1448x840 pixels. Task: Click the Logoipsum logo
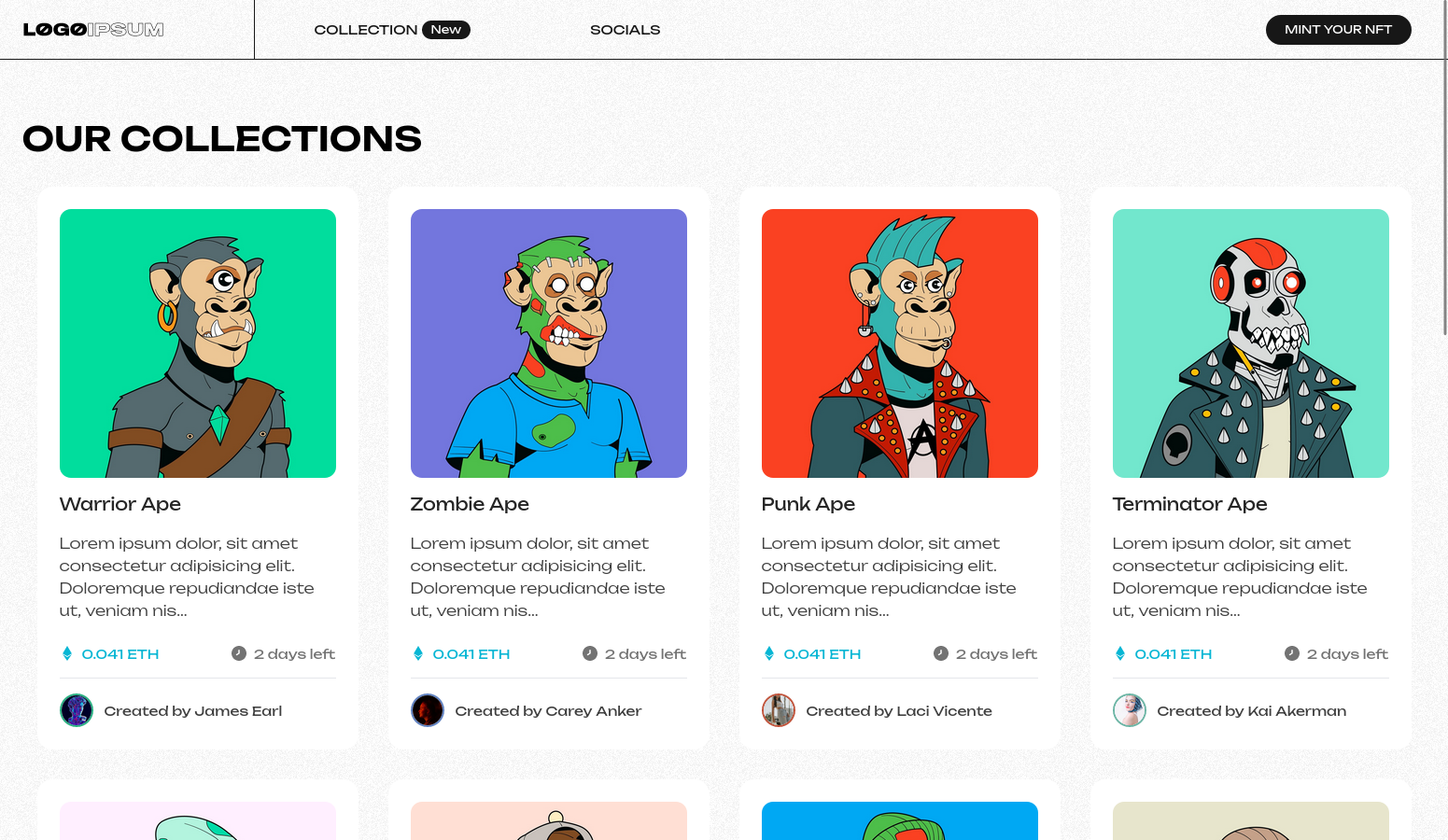click(93, 30)
